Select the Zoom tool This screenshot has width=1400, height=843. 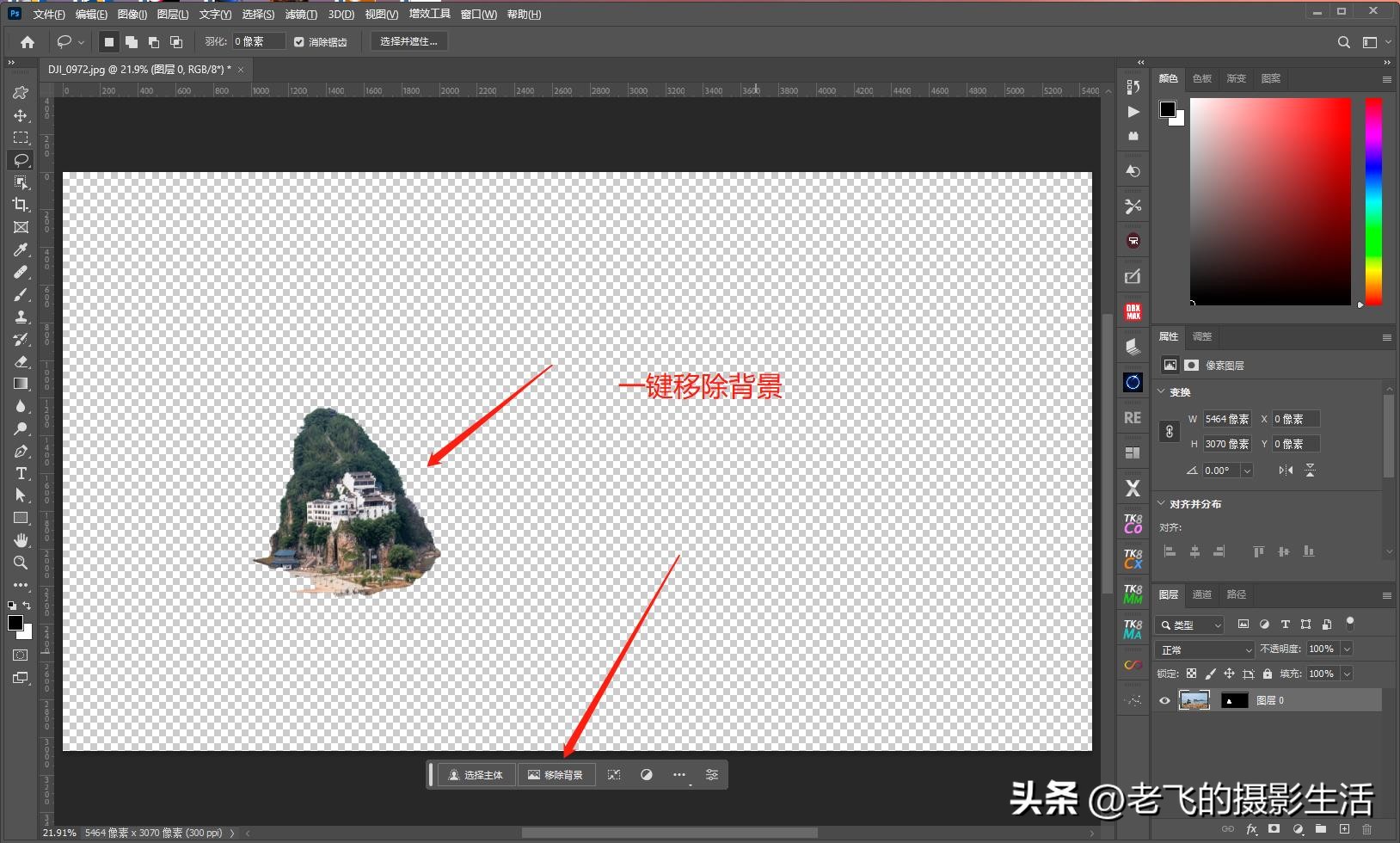pos(21,563)
